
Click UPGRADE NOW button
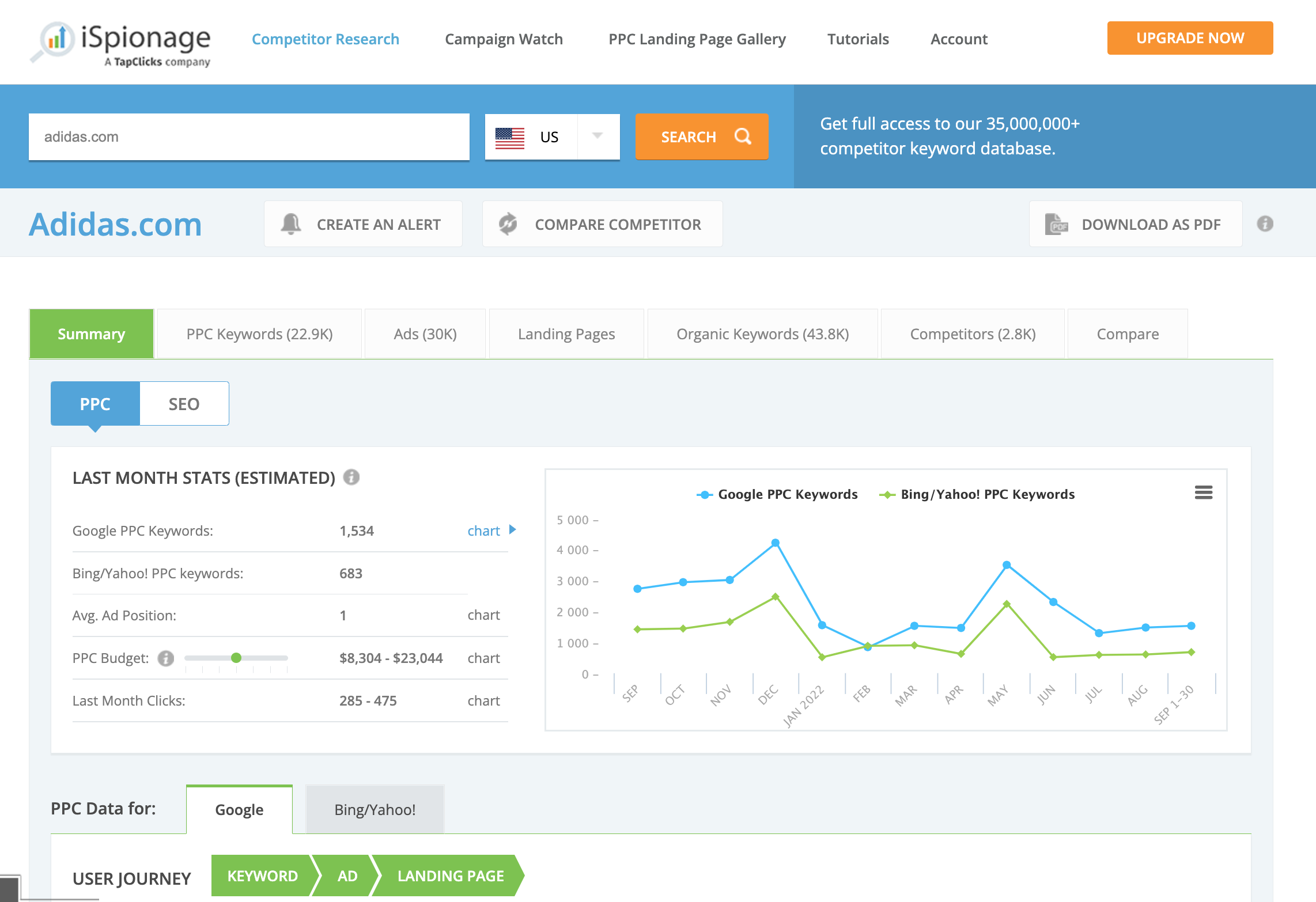[1190, 38]
